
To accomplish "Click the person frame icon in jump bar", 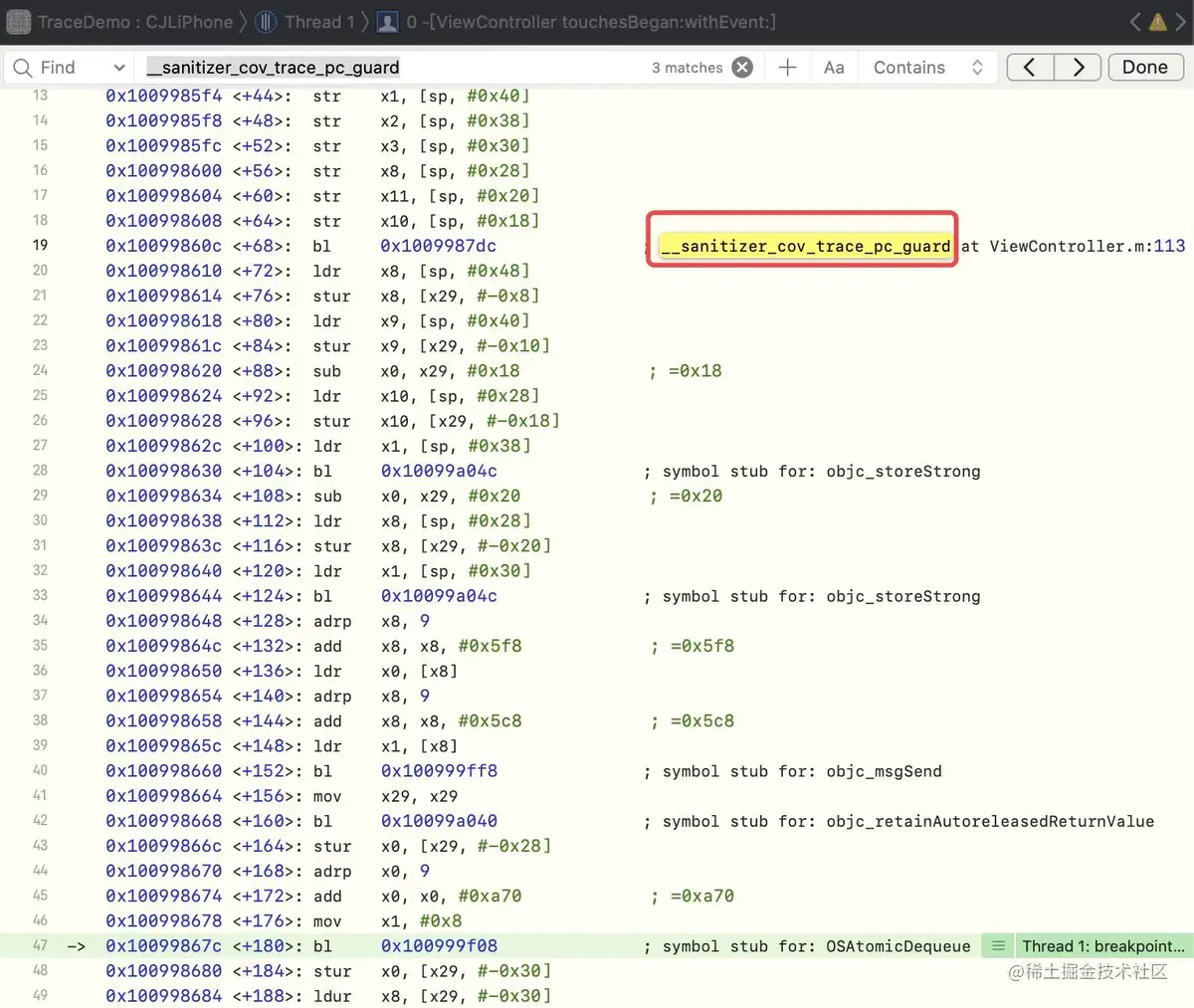I will click(x=388, y=21).
